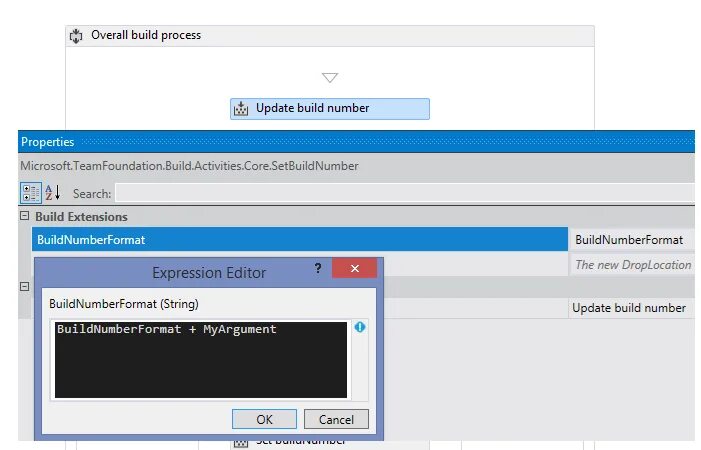Confirm expression with OK button
Image resolution: width=701 pixels, height=450 pixels.
(264, 419)
